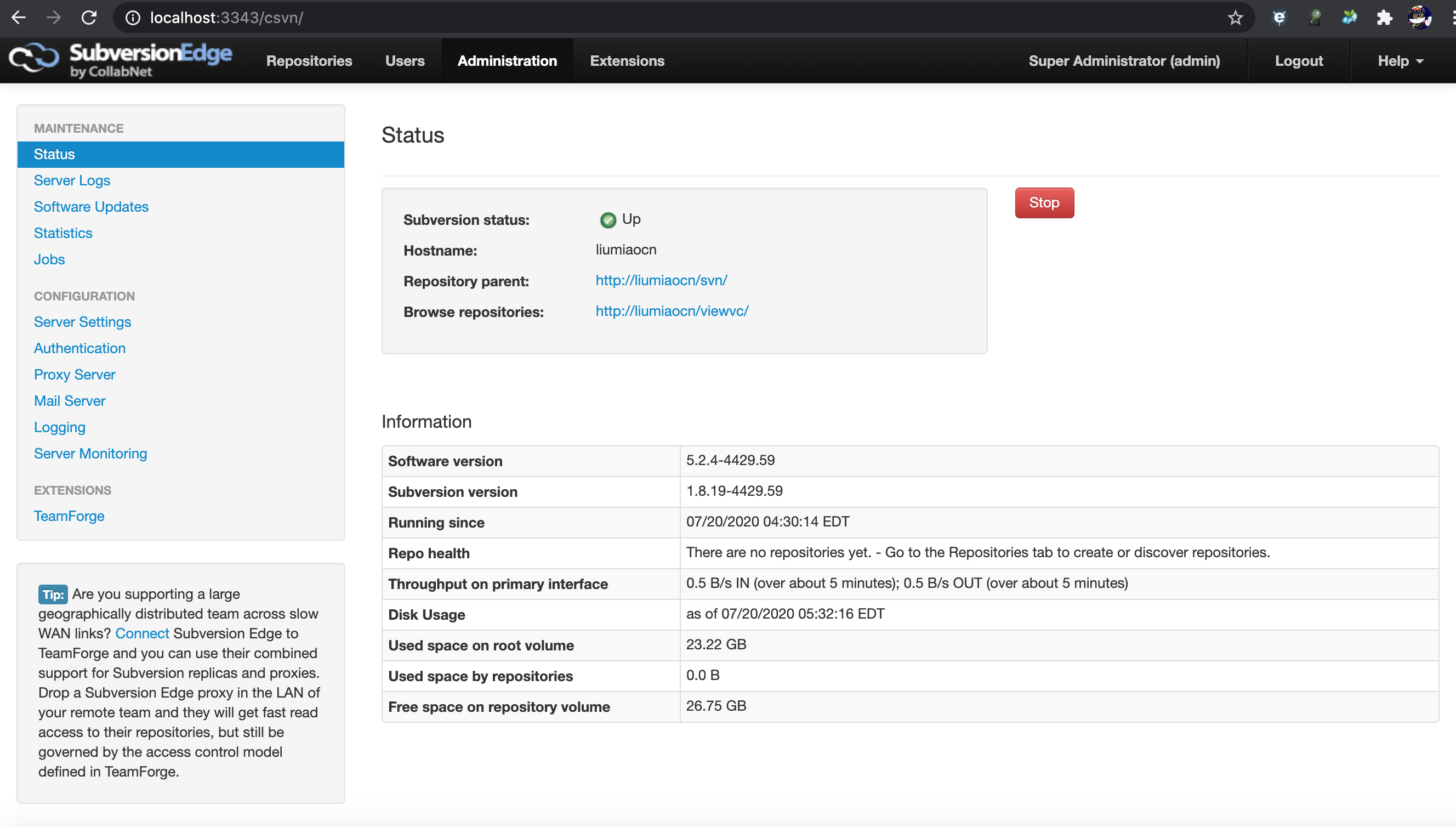1456x827 pixels.
Task: Open the browser three-dot menu
Action: coord(1453,18)
